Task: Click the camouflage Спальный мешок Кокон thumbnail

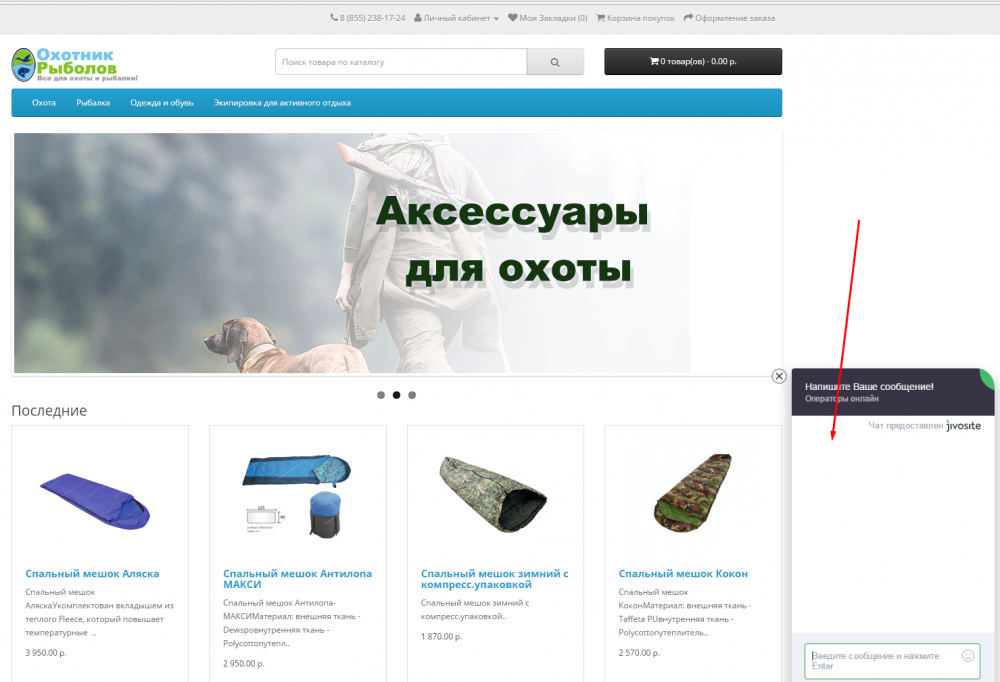Action: 693,490
